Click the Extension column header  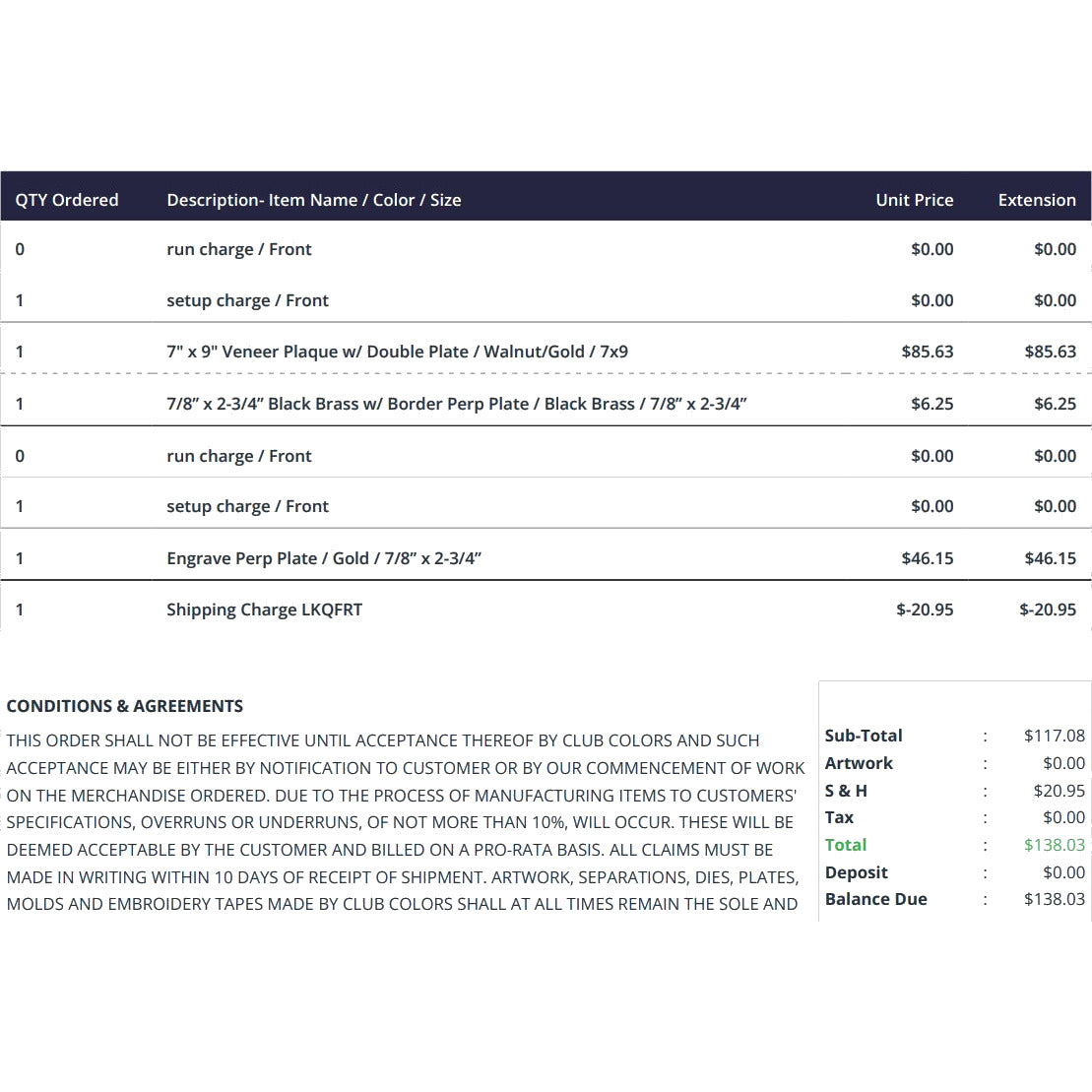click(1036, 200)
